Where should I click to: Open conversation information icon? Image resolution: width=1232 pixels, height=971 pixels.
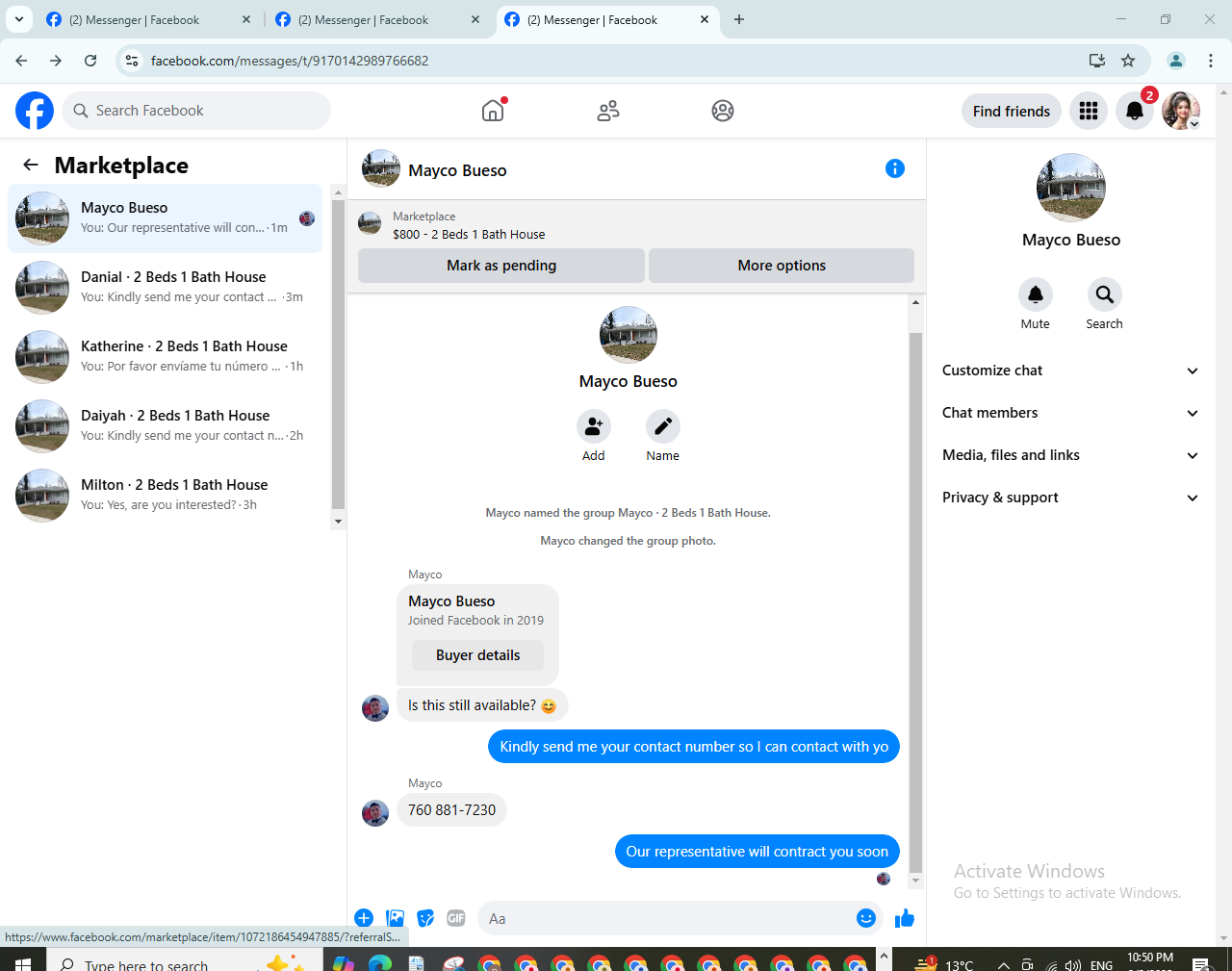point(895,168)
